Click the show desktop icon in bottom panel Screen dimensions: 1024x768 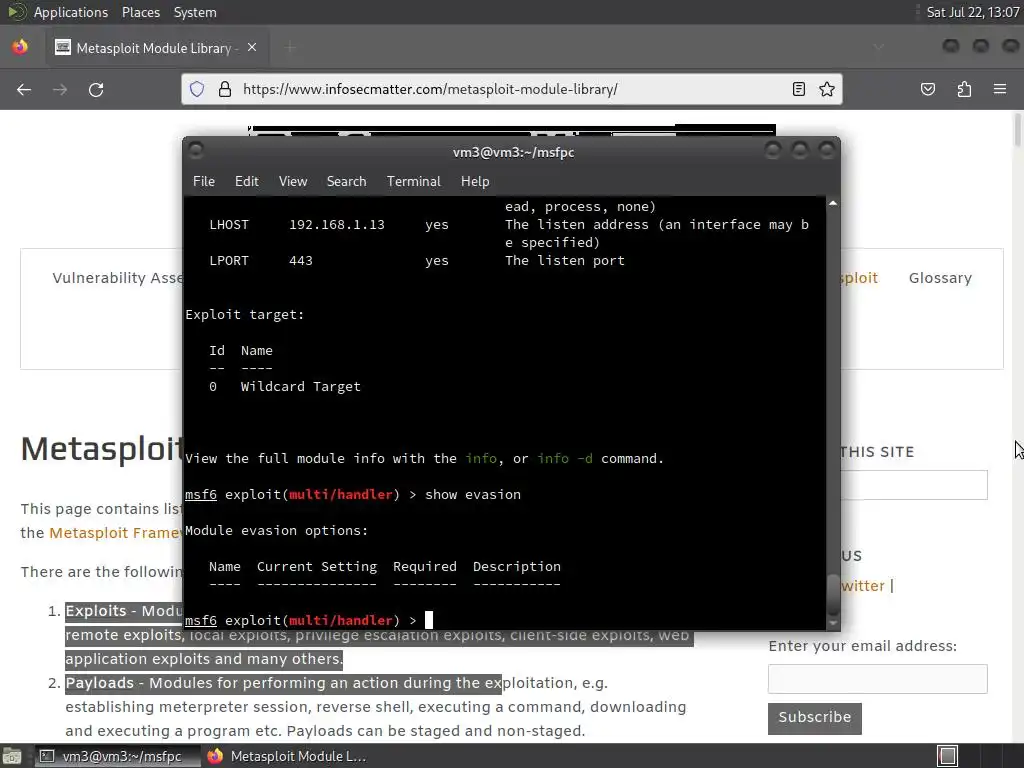12,756
